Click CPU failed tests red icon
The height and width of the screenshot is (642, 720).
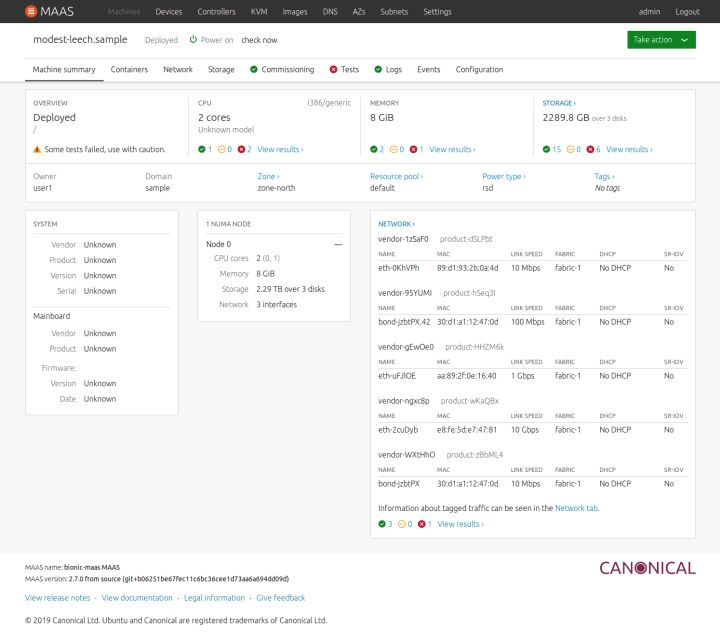[x=241, y=149]
